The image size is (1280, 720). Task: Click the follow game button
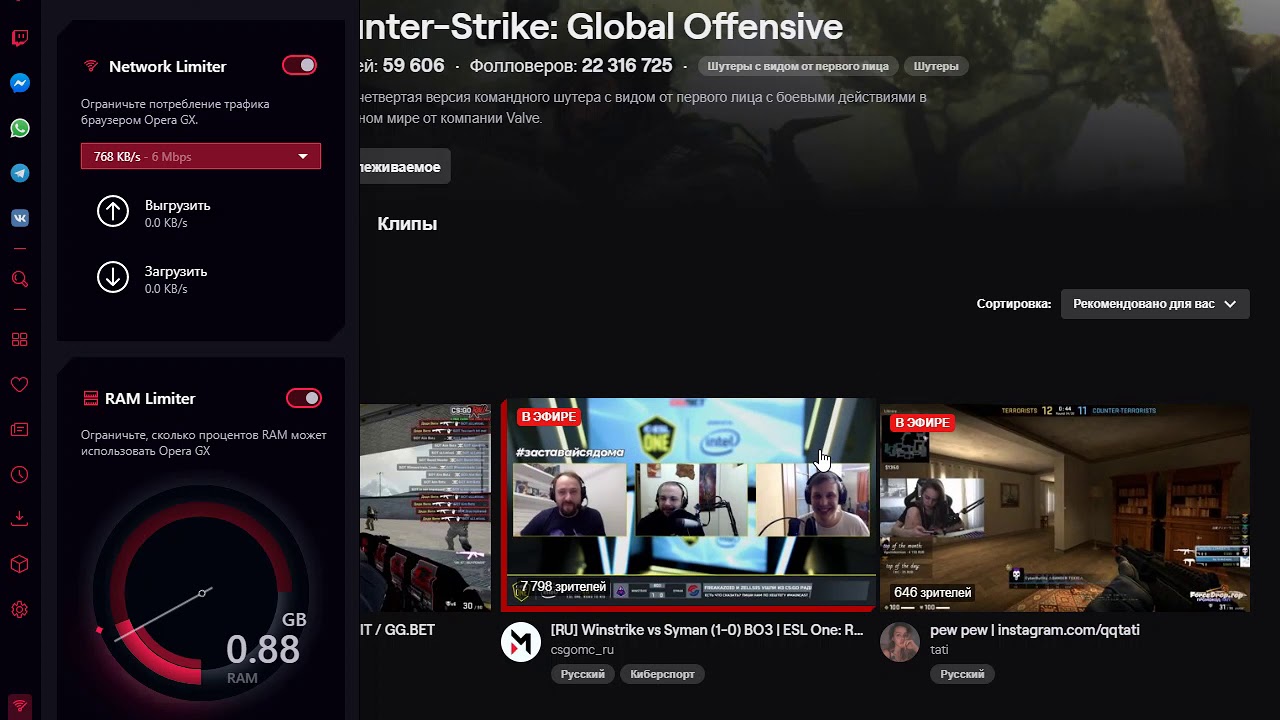point(404,167)
